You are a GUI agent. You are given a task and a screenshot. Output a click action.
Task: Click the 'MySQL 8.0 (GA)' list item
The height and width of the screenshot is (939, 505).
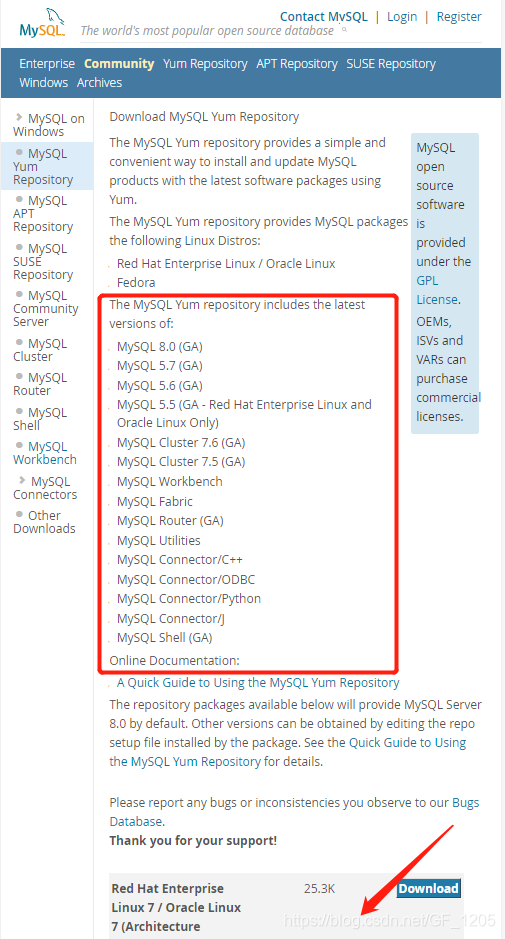[160, 347]
